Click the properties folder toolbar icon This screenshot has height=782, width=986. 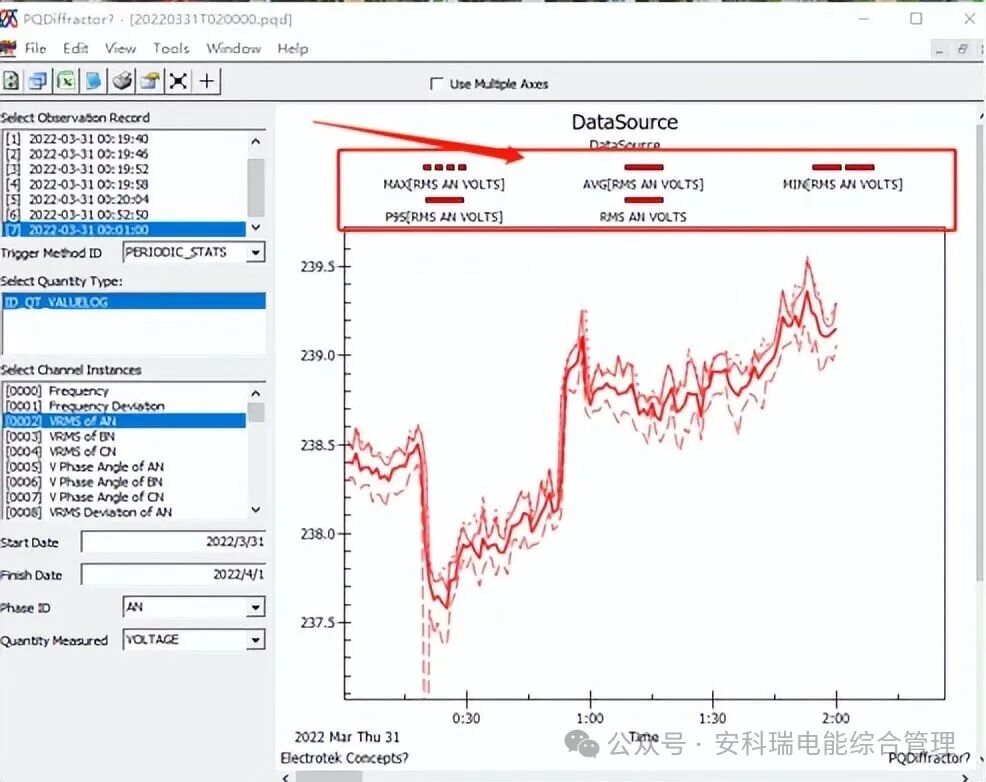(149, 81)
